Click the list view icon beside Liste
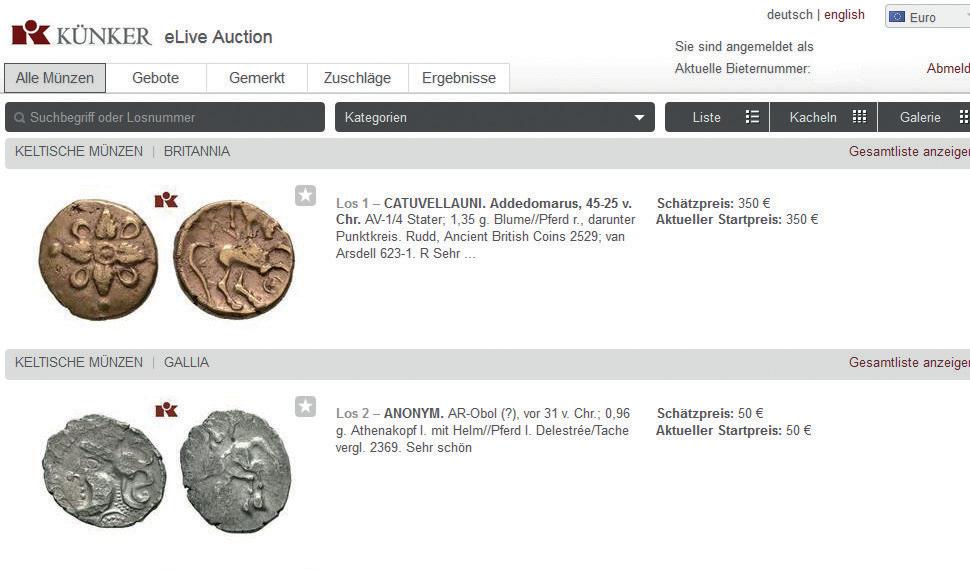Image resolution: width=970 pixels, height=569 pixels. pyautogui.click(x=752, y=117)
